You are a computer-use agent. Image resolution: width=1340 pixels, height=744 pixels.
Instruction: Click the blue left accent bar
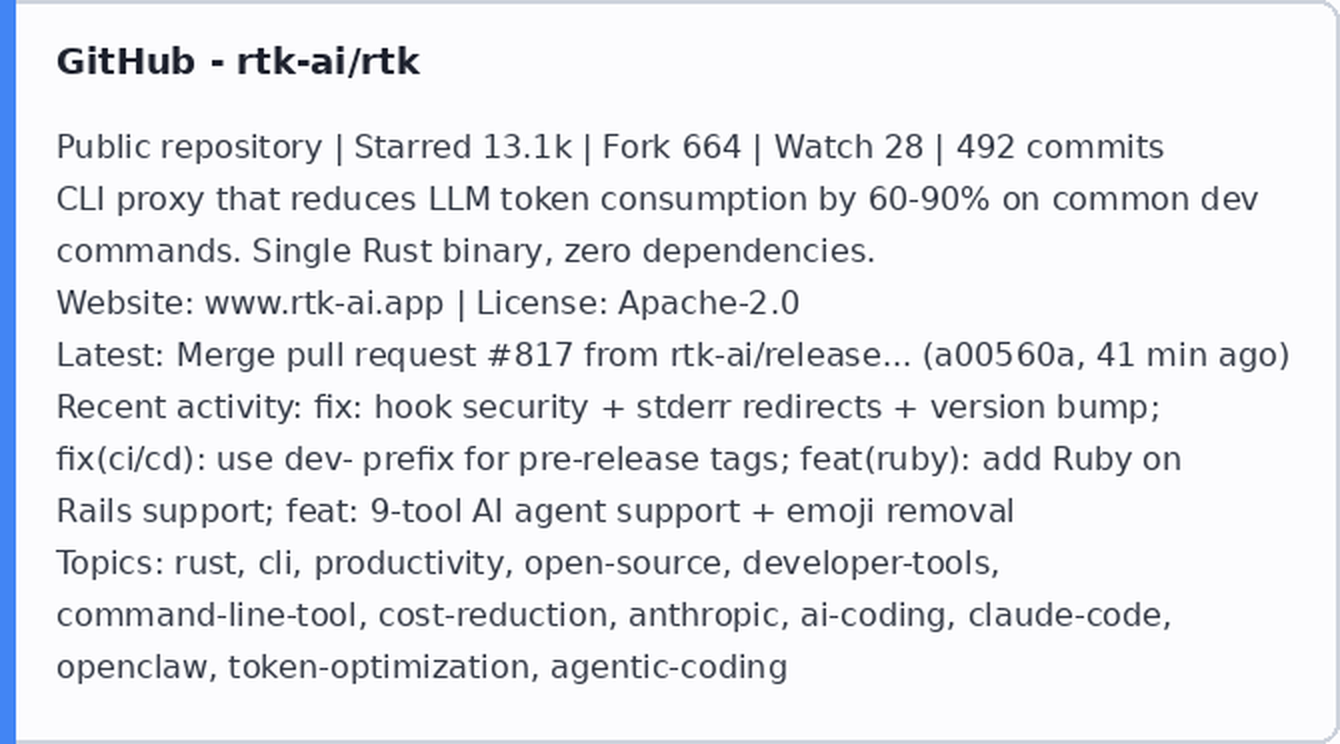coord(8,372)
